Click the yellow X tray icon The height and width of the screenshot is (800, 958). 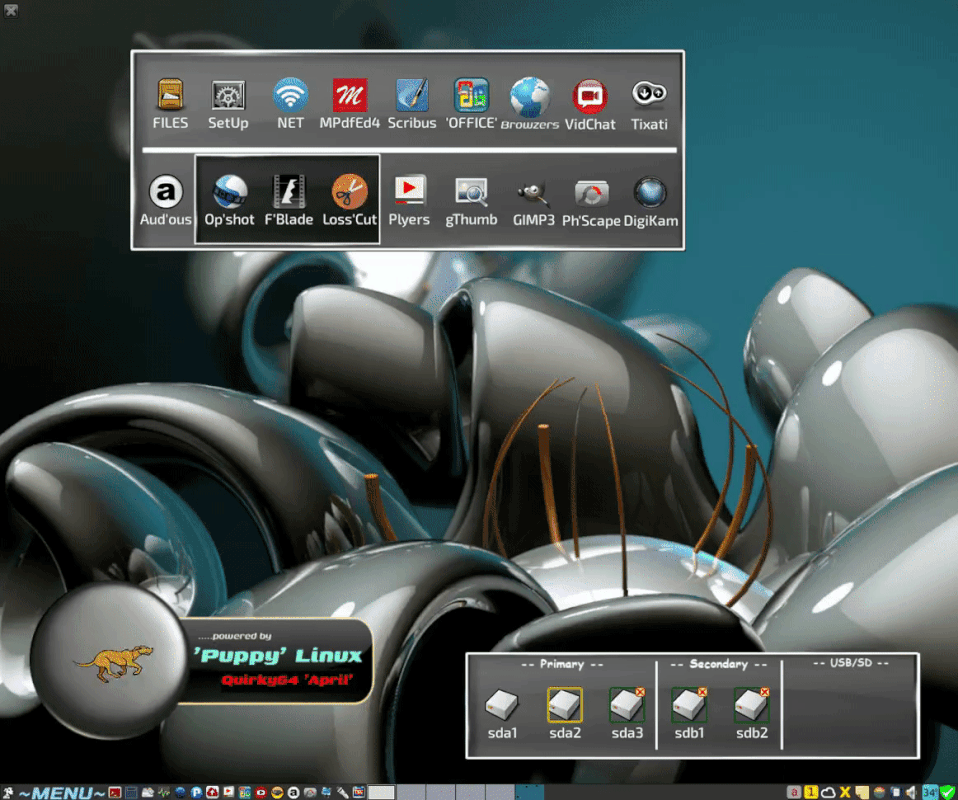pos(845,793)
